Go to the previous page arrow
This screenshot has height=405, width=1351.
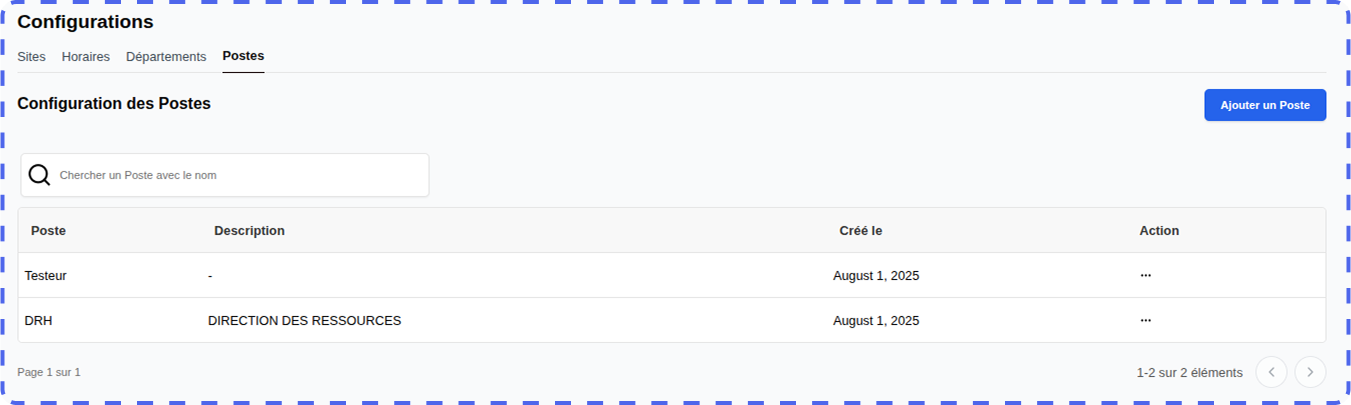pyautogui.click(x=1271, y=372)
